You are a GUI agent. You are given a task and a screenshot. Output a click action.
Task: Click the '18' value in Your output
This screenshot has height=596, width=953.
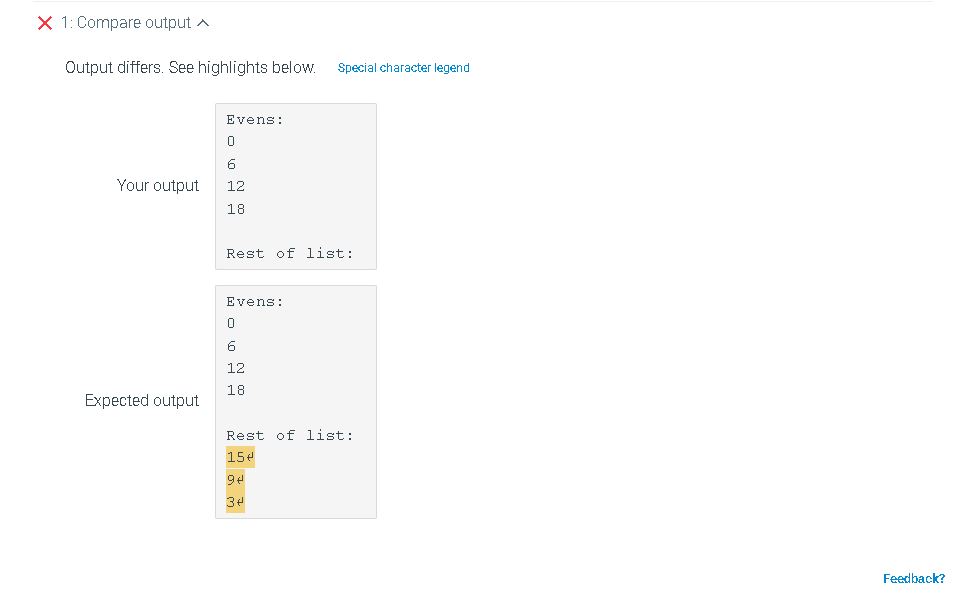(235, 209)
